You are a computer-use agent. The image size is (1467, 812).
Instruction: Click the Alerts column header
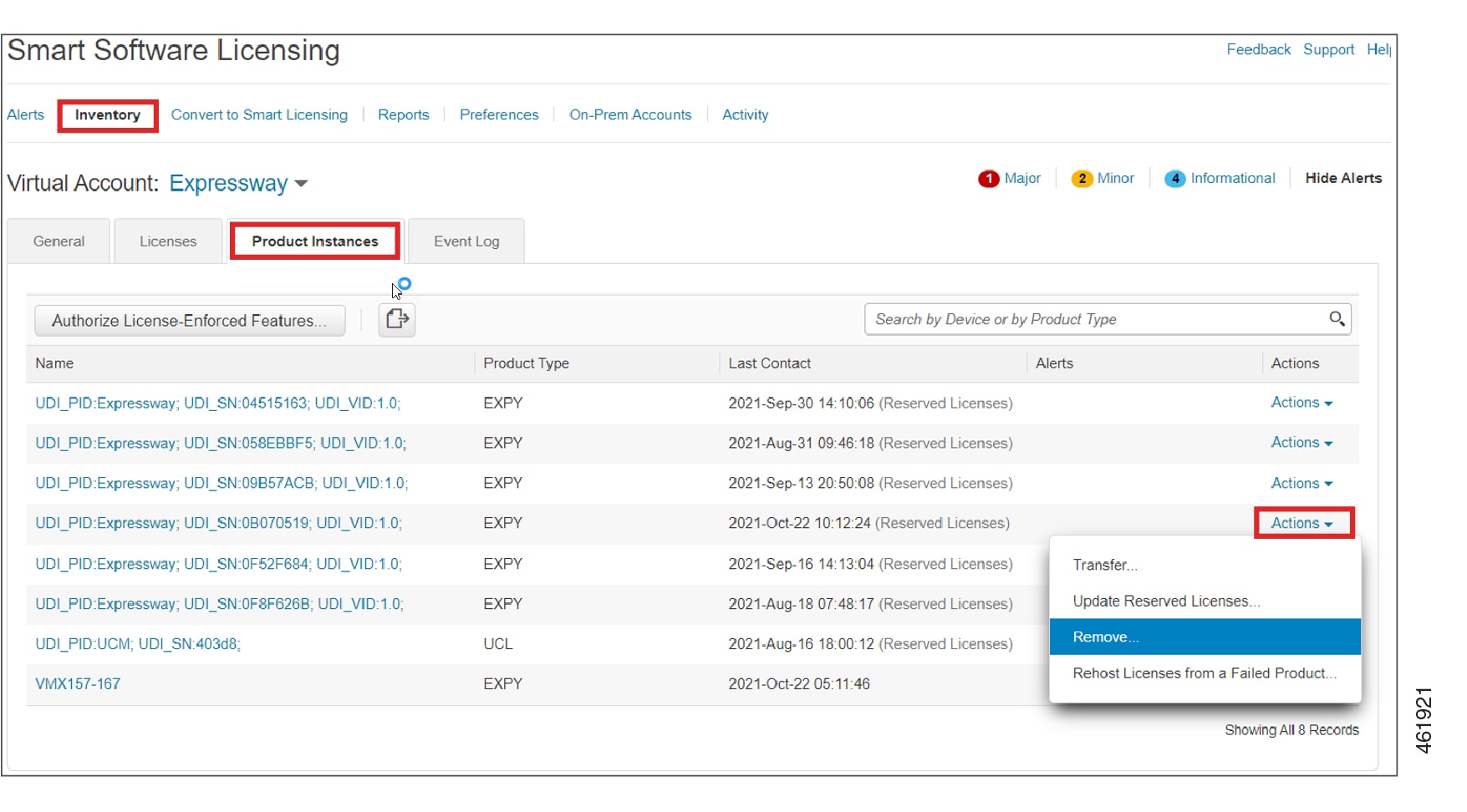click(x=1054, y=364)
